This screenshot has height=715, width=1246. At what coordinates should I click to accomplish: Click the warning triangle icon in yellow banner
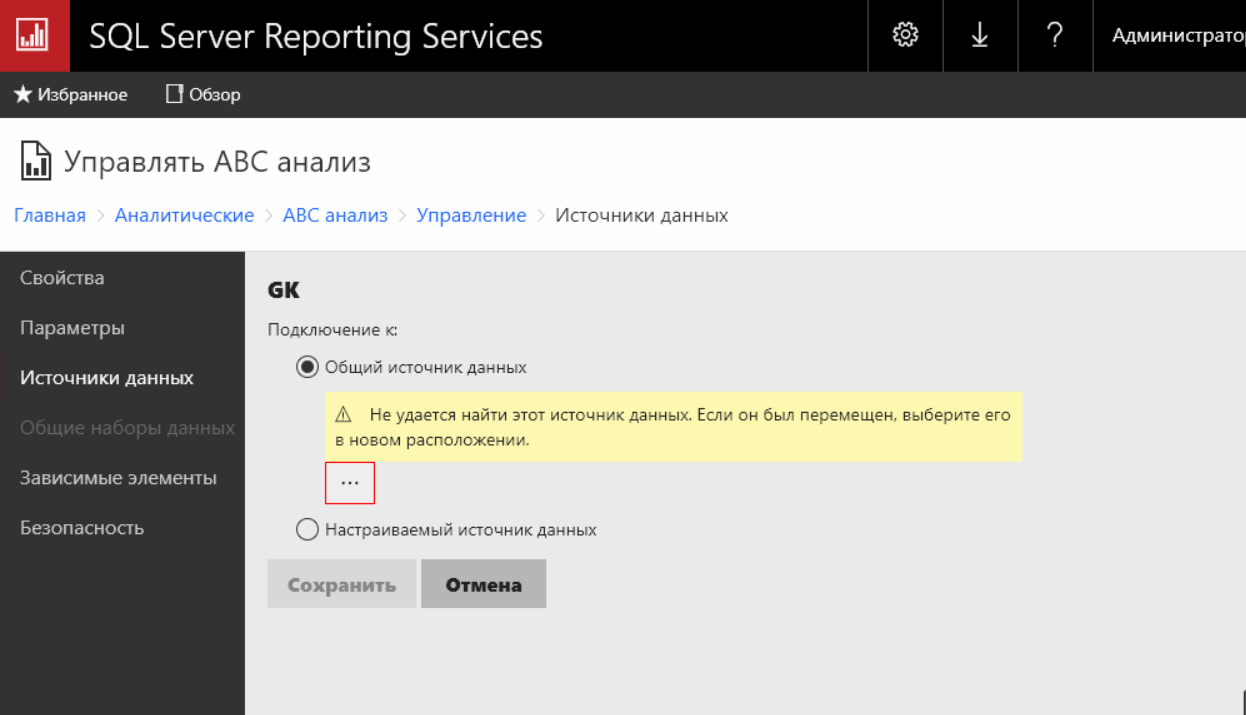344,415
